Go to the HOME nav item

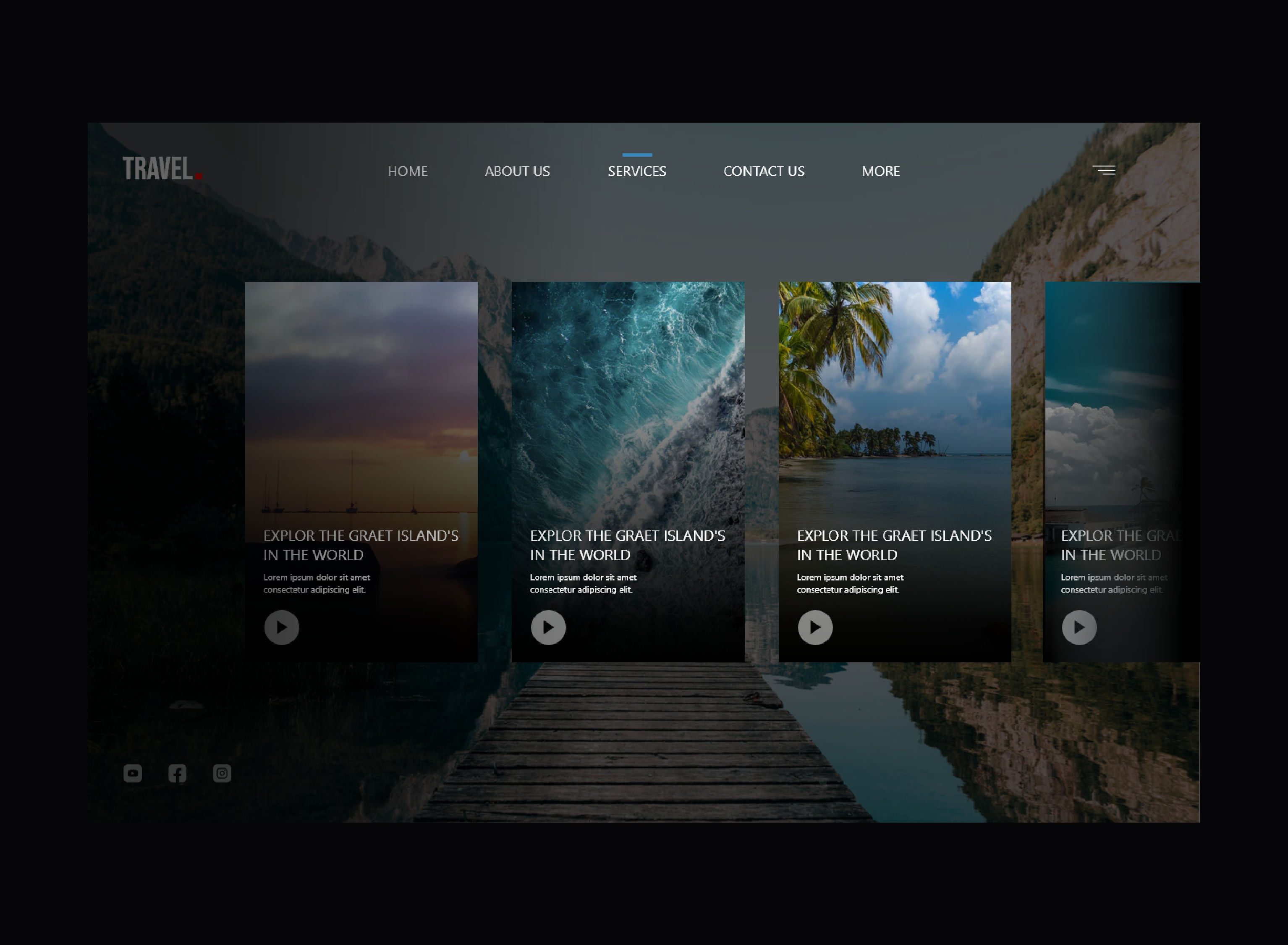point(407,172)
